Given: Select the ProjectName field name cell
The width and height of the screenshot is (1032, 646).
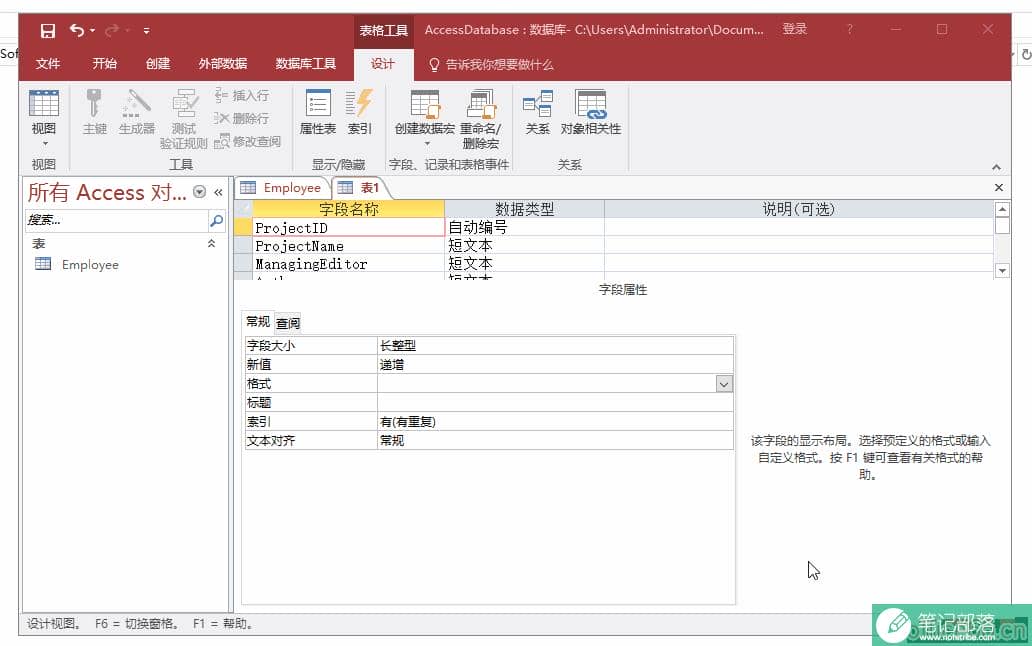Looking at the screenshot, I should [x=348, y=245].
